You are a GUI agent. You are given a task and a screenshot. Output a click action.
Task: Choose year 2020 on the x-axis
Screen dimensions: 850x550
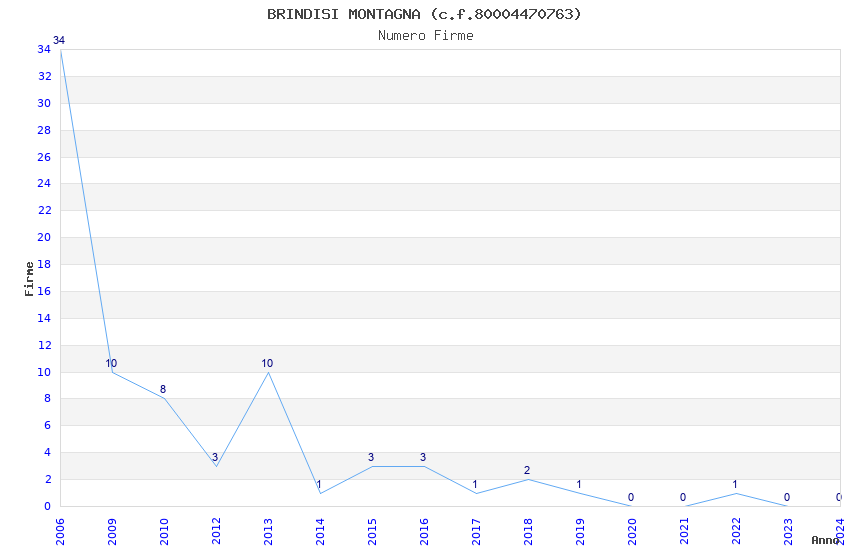coord(633,532)
